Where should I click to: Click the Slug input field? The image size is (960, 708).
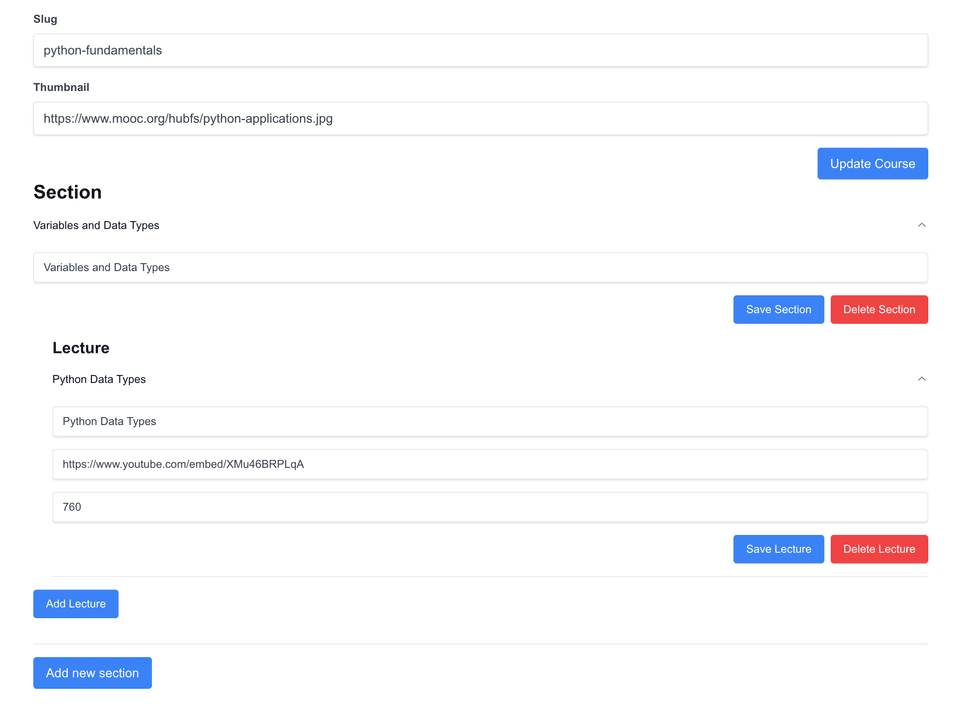481,50
